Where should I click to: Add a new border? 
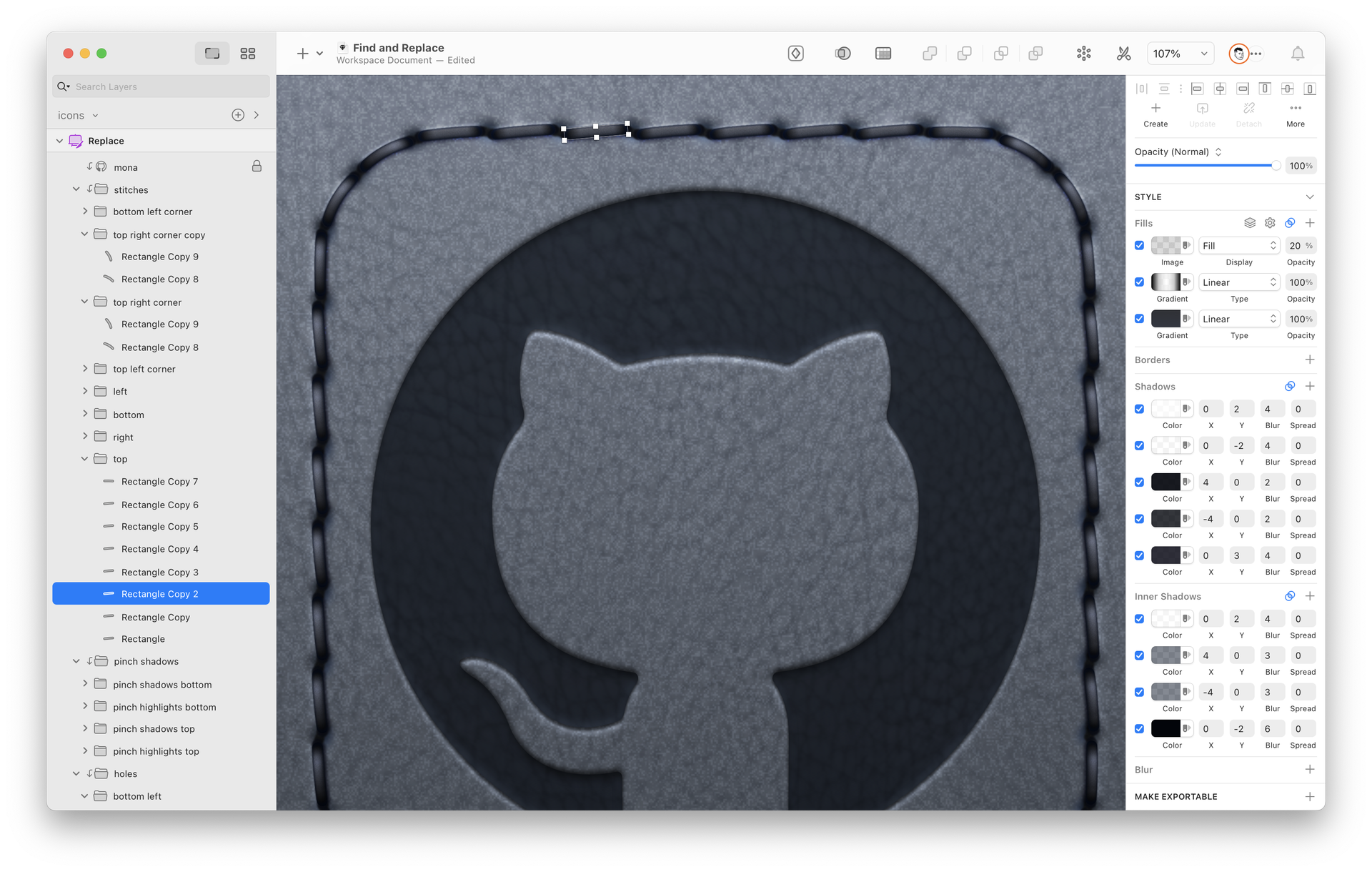coord(1310,360)
